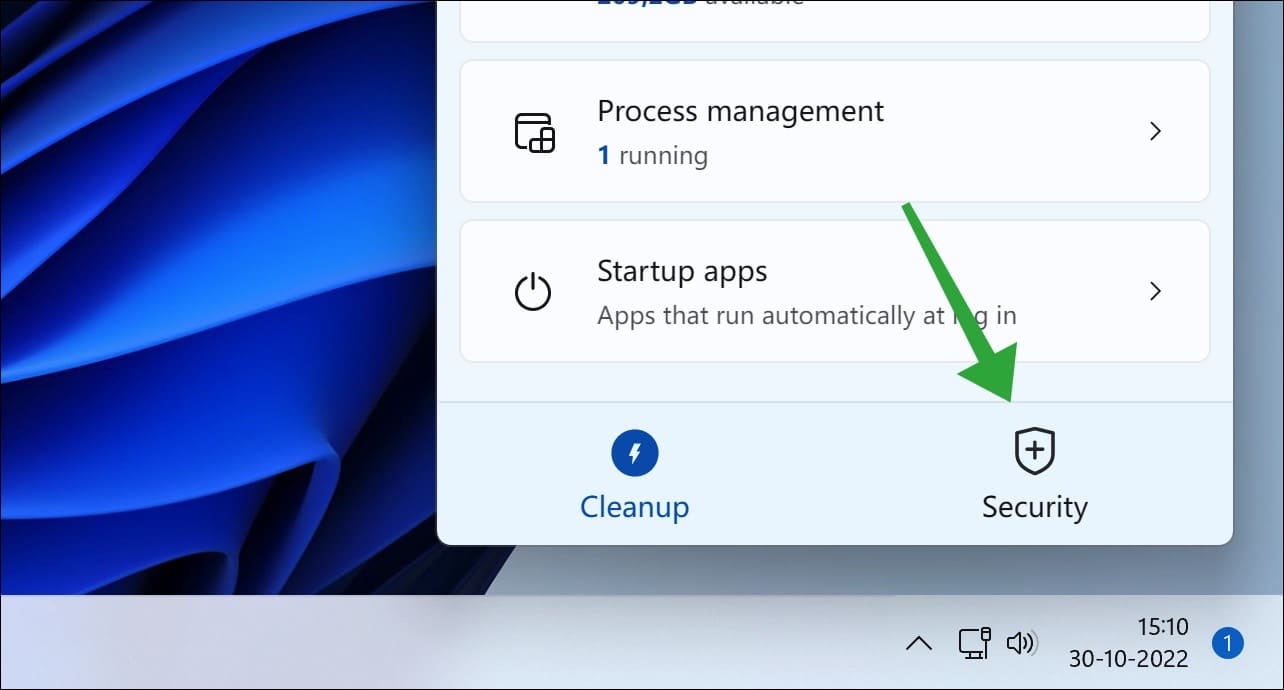1284x690 pixels.
Task: Click the Startup apps power icon
Action: coord(535,291)
